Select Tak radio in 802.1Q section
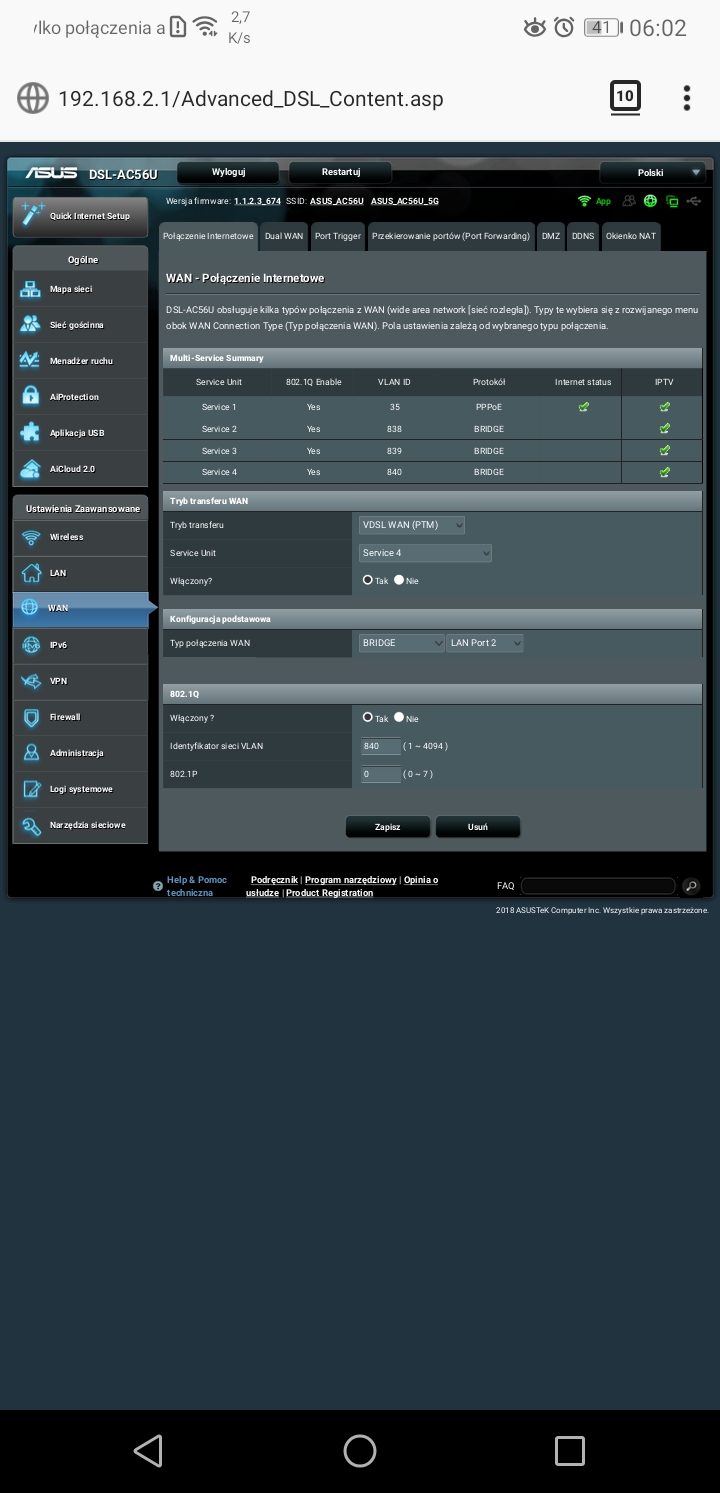This screenshot has width=720, height=1493. (368, 718)
